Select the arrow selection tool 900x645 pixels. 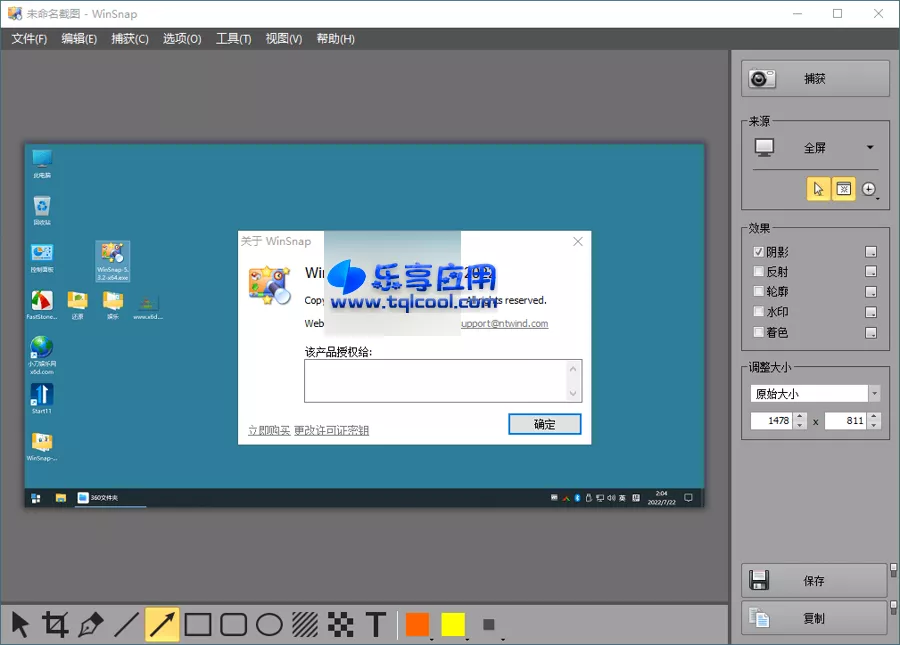18,623
